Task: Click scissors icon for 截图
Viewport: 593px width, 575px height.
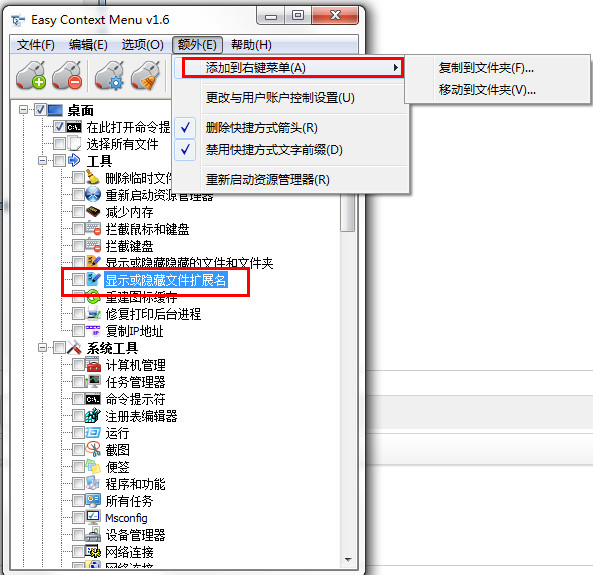Action: [93, 449]
